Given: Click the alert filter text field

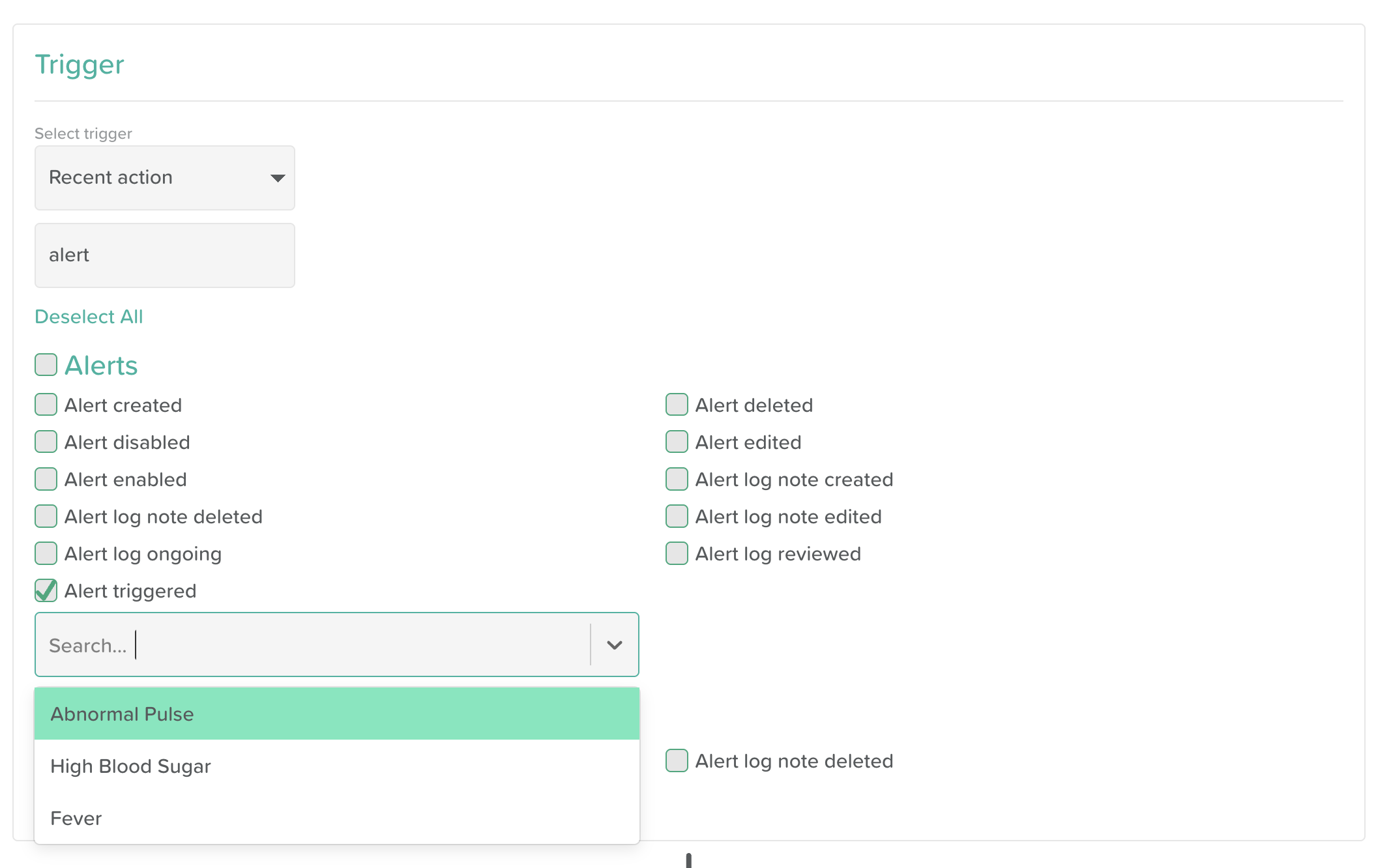Looking at the screenshot, I should pos(164,255).
